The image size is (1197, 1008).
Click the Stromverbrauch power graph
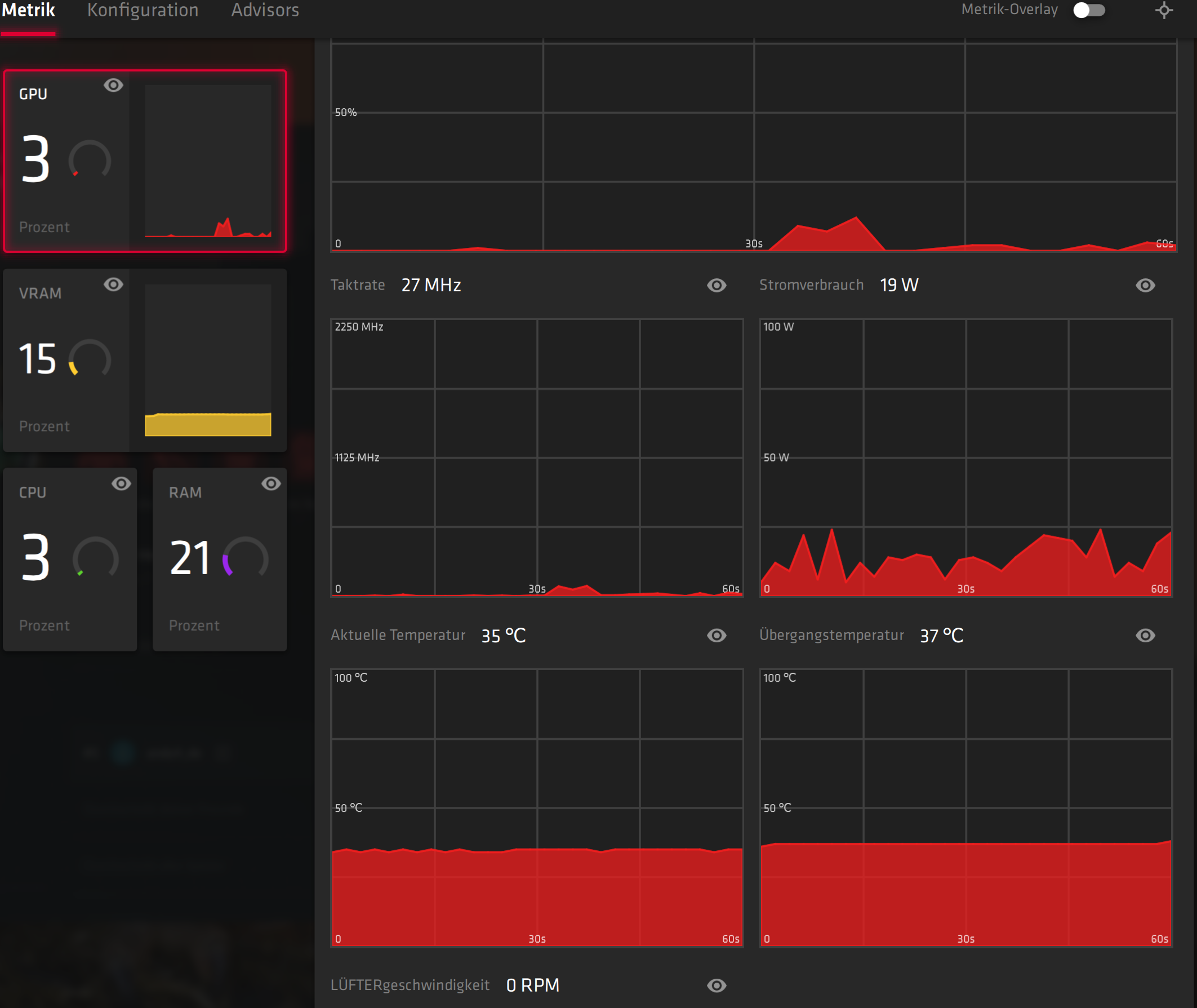coord(965,457)
